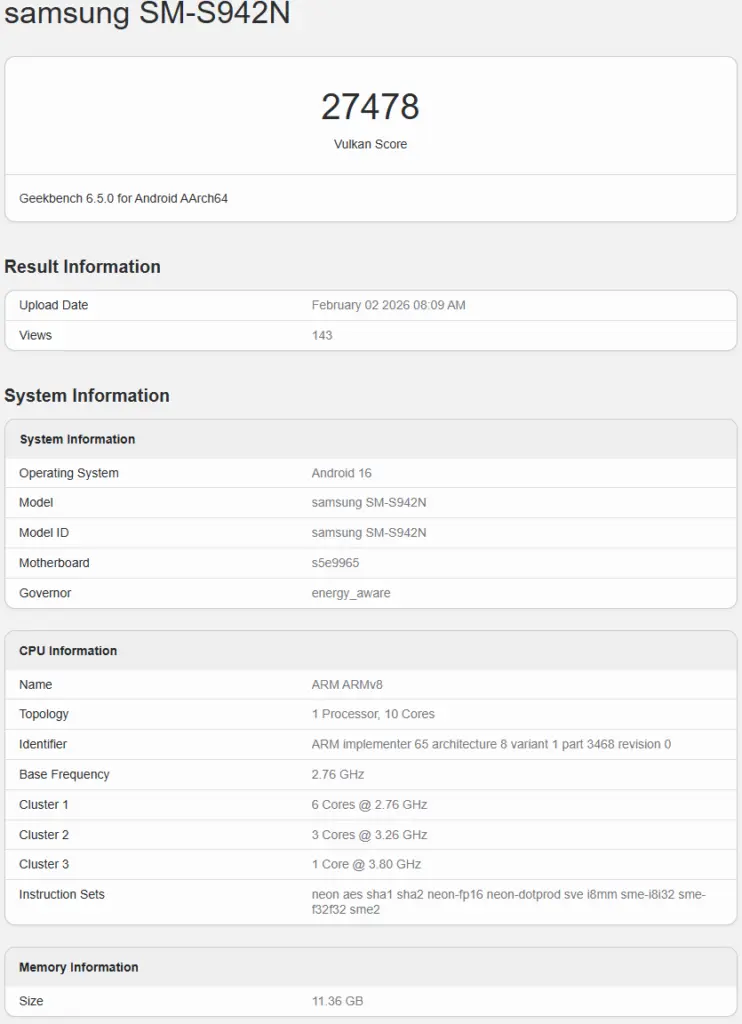Click the Android 16 operating system value
The height and width of the screenshot is (1024, 742).
click(x=341, y=473)
